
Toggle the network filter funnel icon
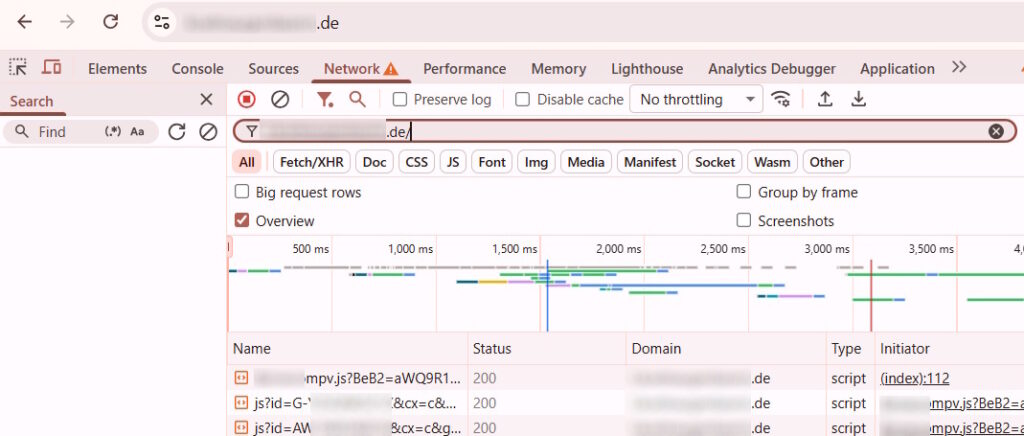(x=325, y=99)
